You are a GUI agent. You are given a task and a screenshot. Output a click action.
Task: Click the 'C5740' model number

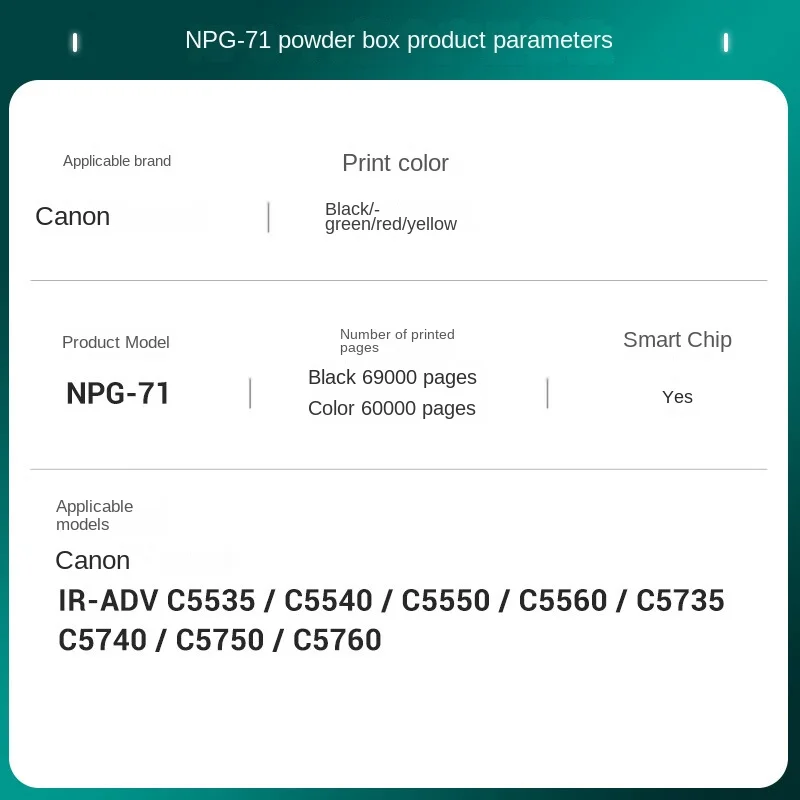tap(102, 640)
